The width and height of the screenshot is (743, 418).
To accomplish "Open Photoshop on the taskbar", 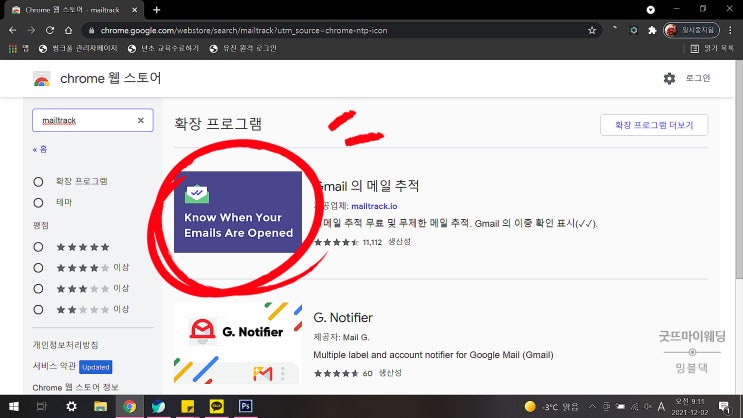I will pyautogui.click(x=245, y=406).
